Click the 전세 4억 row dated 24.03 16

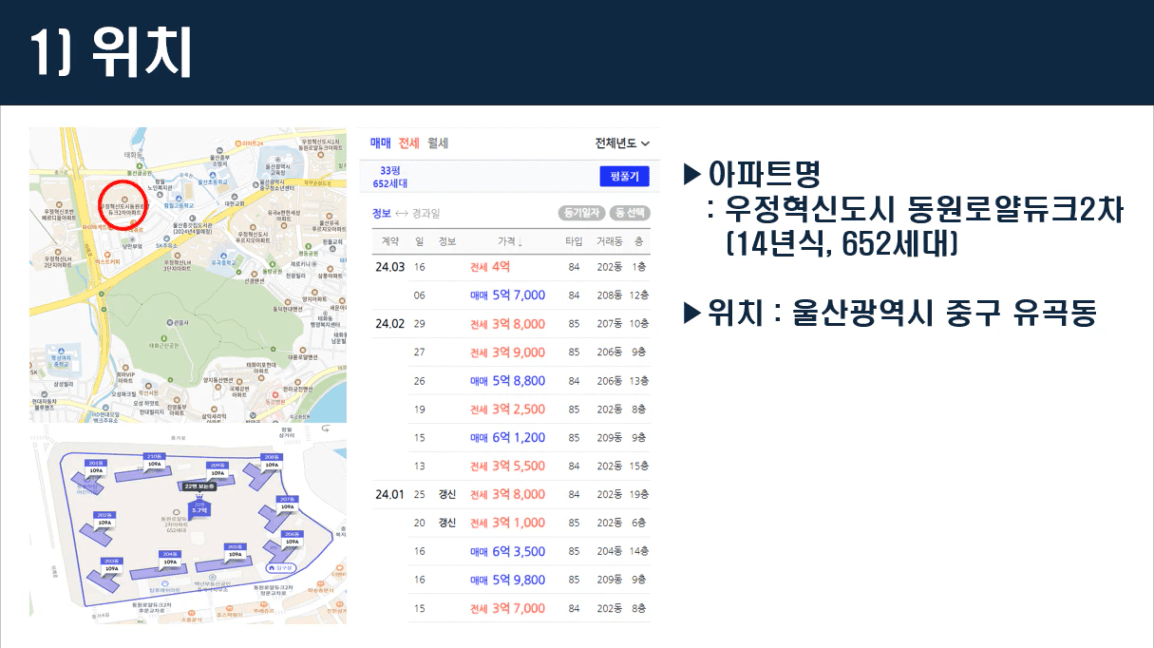pos(511,267)
